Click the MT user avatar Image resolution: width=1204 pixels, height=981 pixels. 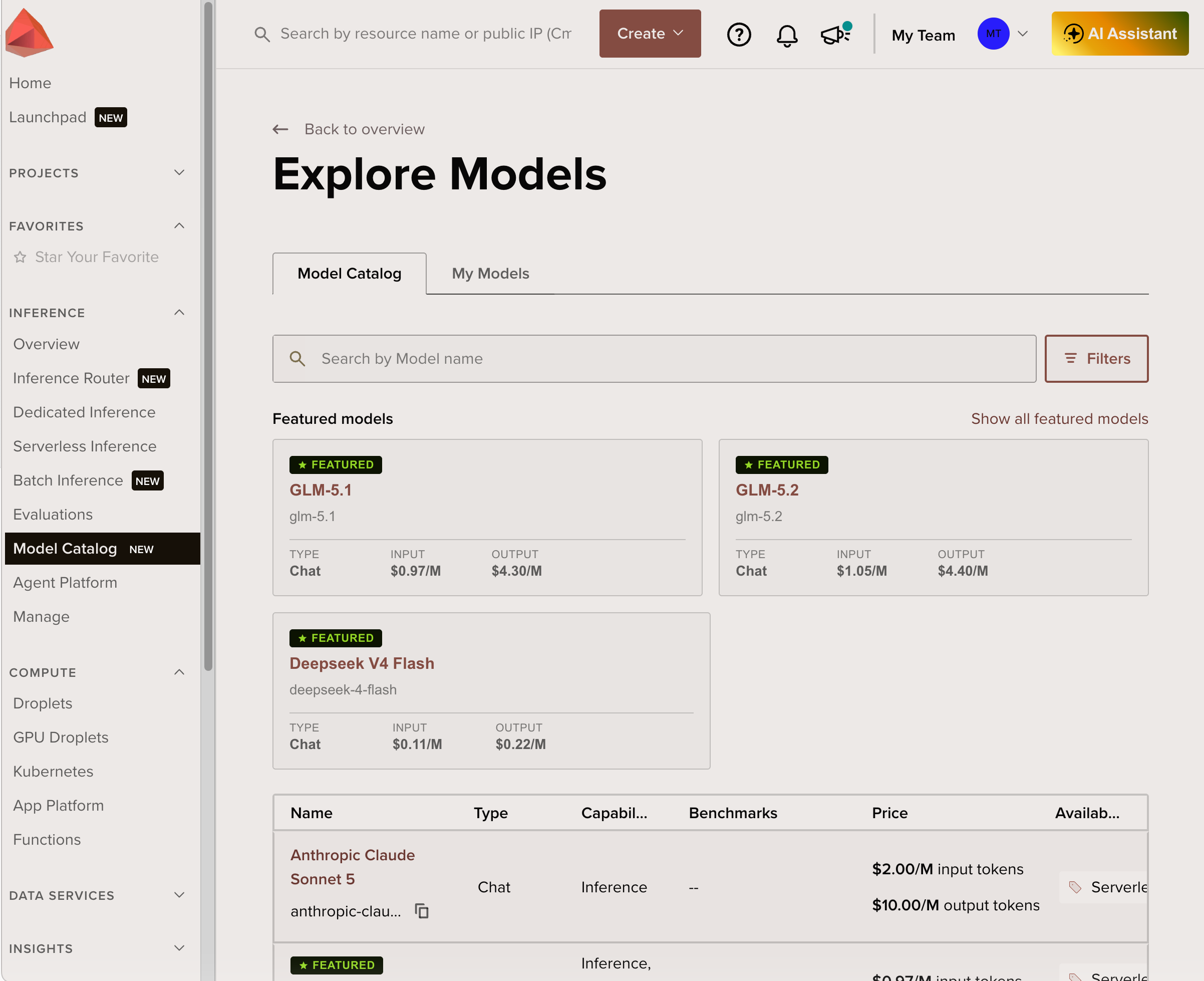(x=993, y=34)
